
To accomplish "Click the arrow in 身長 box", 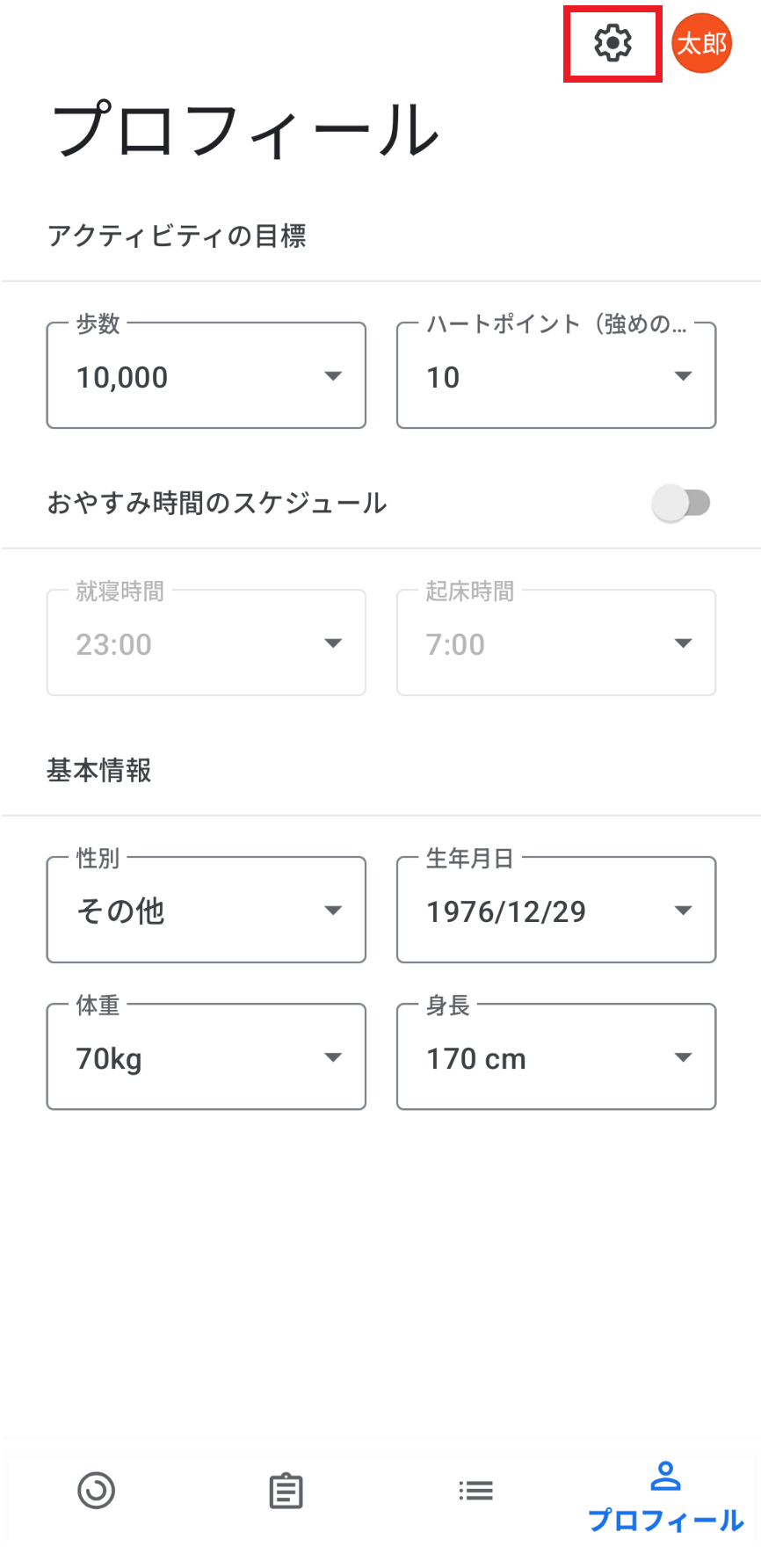I will (x=683, y=1057).
